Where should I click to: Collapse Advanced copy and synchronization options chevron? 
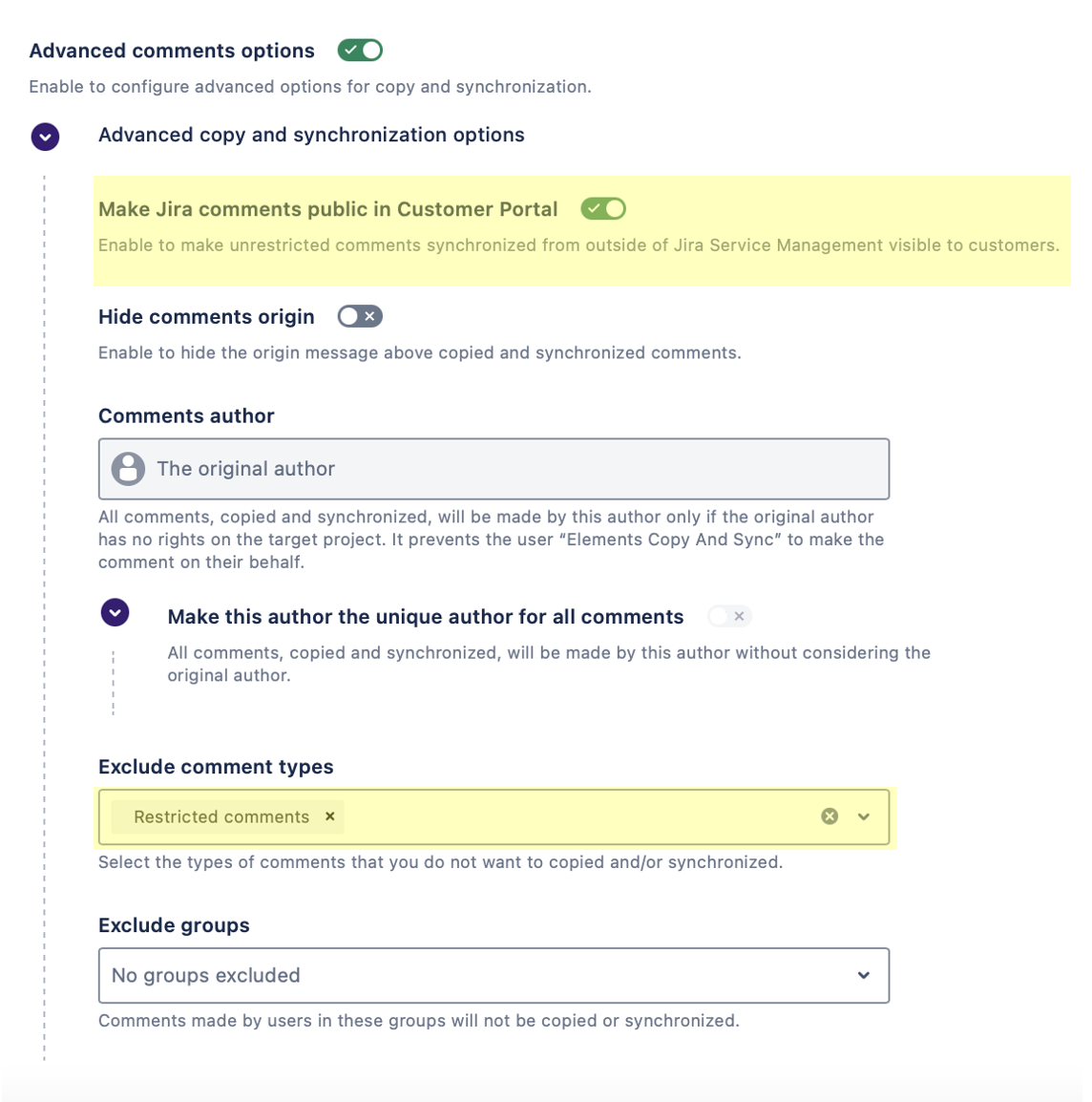[x=45, y=136]
